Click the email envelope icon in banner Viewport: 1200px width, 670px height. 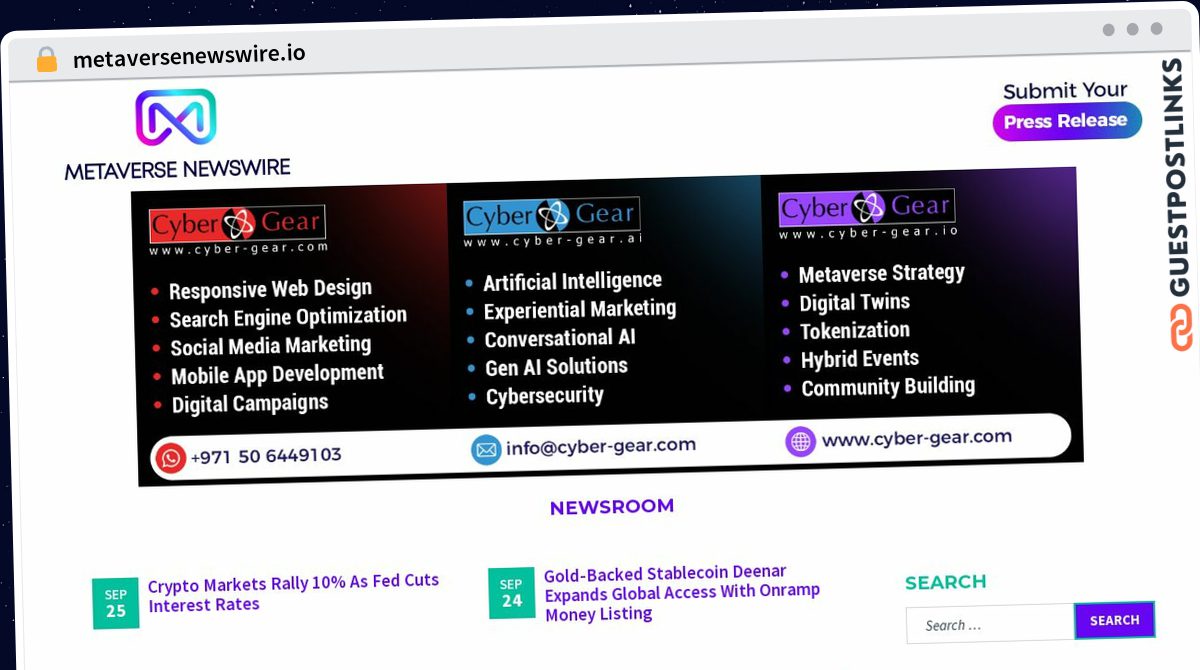(486, 450)
